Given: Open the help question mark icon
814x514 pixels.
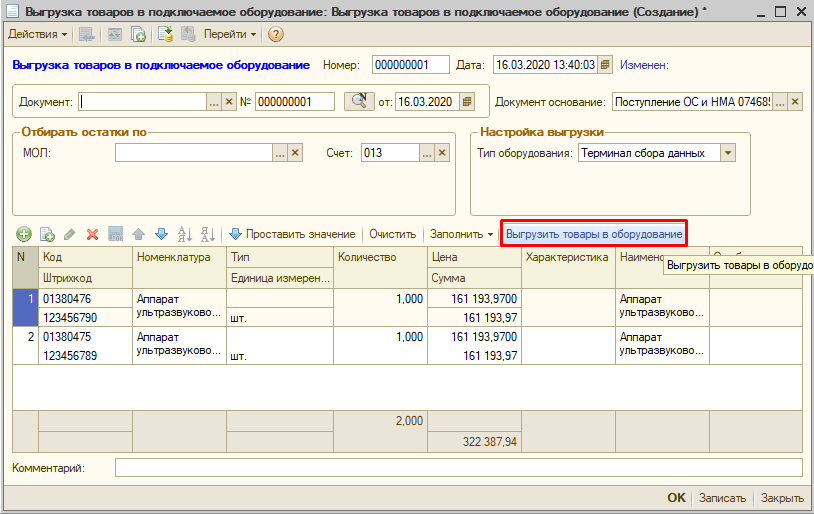Looking at the screenshot, I should click(276, 34).
